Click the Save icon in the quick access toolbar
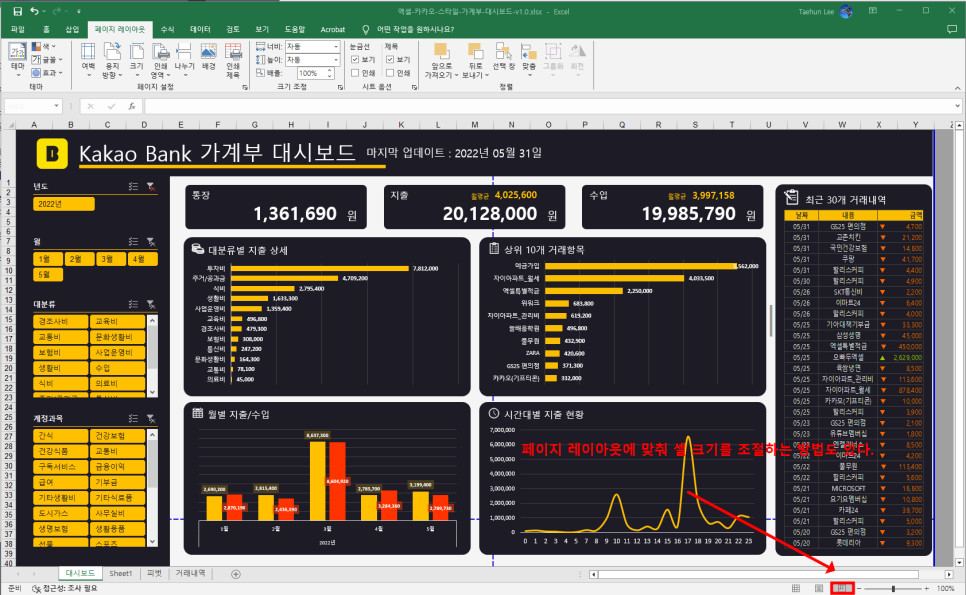Image resolution: width=966 pixels, height=595 pixels. (x=17, y=11)
